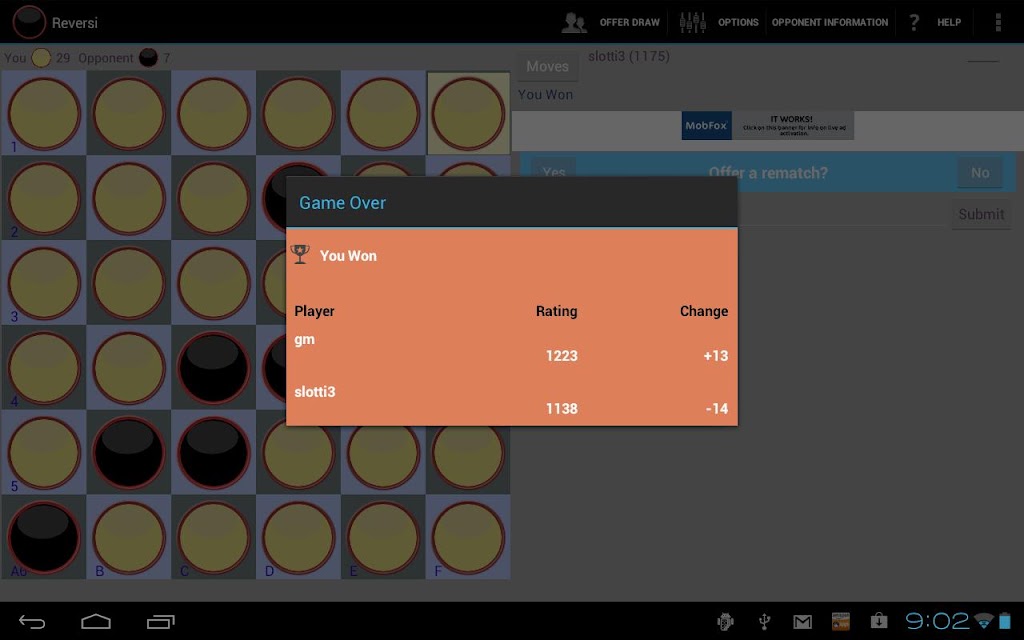This screenshot has width=1024, height=640.
Task: Click the Offer Draw people icon
Action: pos(574,22)
